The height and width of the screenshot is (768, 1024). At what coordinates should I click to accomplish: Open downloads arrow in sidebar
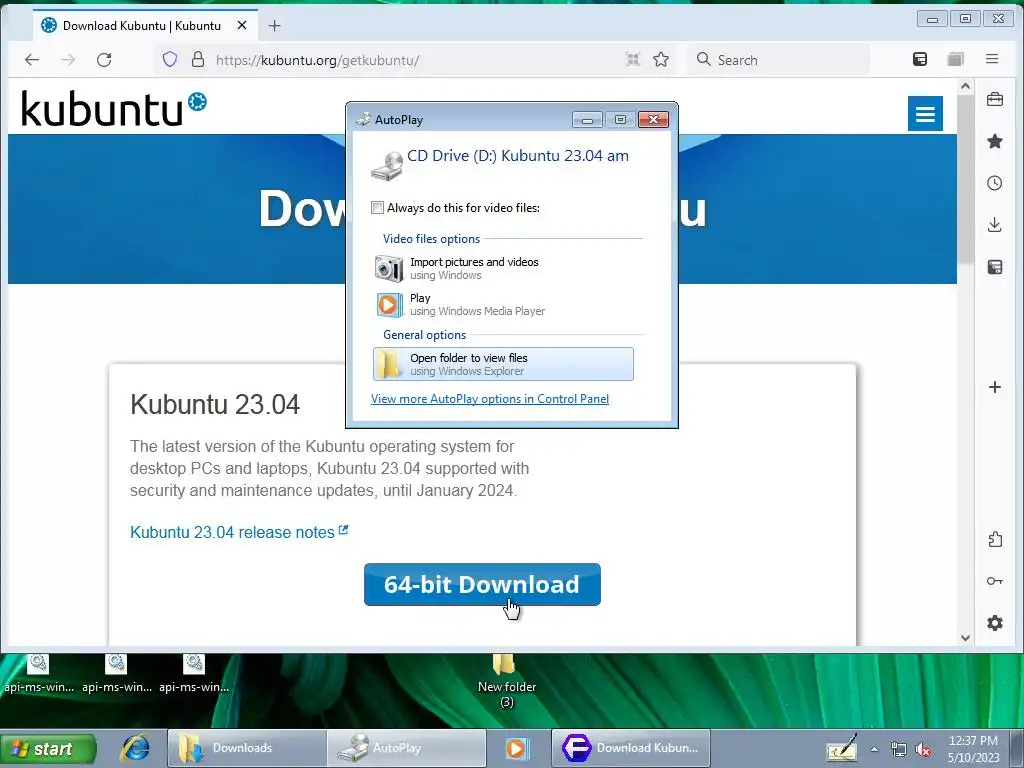point(995,225)
